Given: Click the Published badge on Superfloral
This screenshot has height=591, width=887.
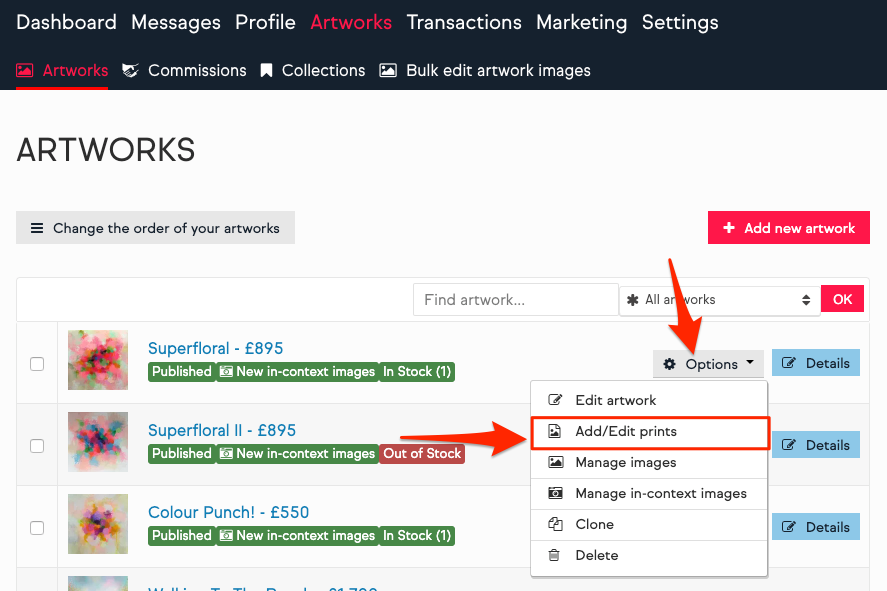Looking at the screenshot, I should pyautogui.click(x=182, y=372).
